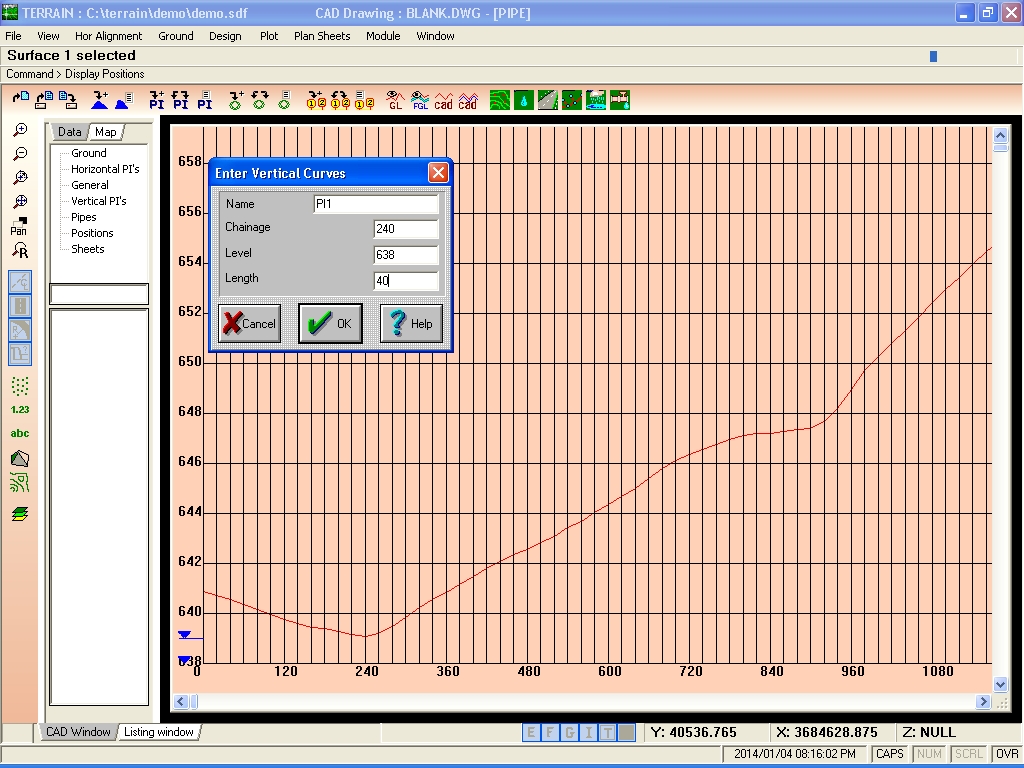Click the road module icon
The height and width of the screenshot is (768, 1024).
548,100
